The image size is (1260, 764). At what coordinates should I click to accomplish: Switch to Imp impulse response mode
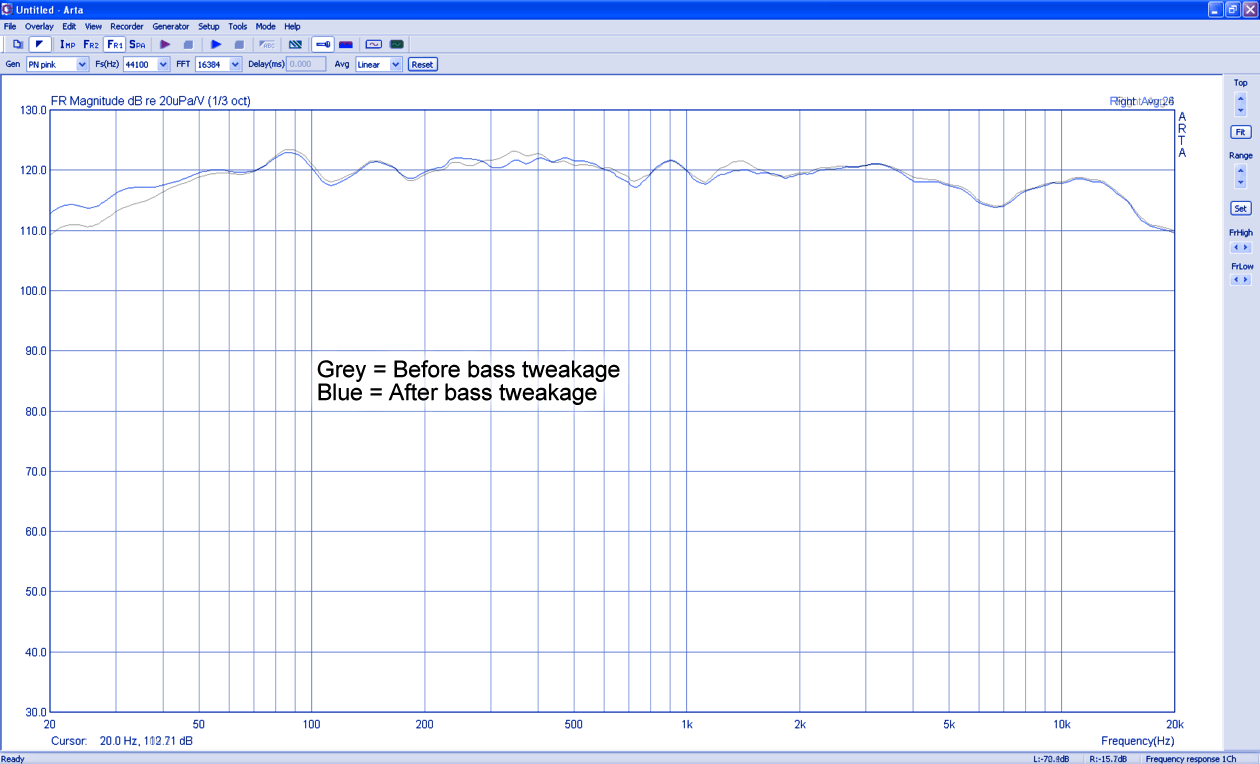coord(67,44)
